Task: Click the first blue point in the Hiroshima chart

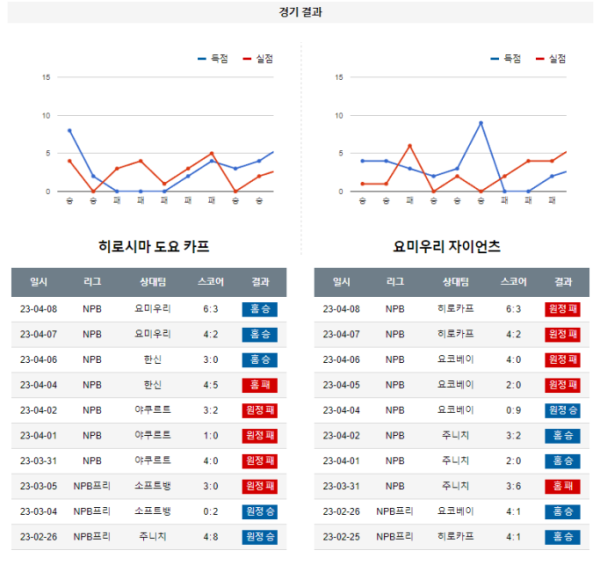Action: (69, 130)
